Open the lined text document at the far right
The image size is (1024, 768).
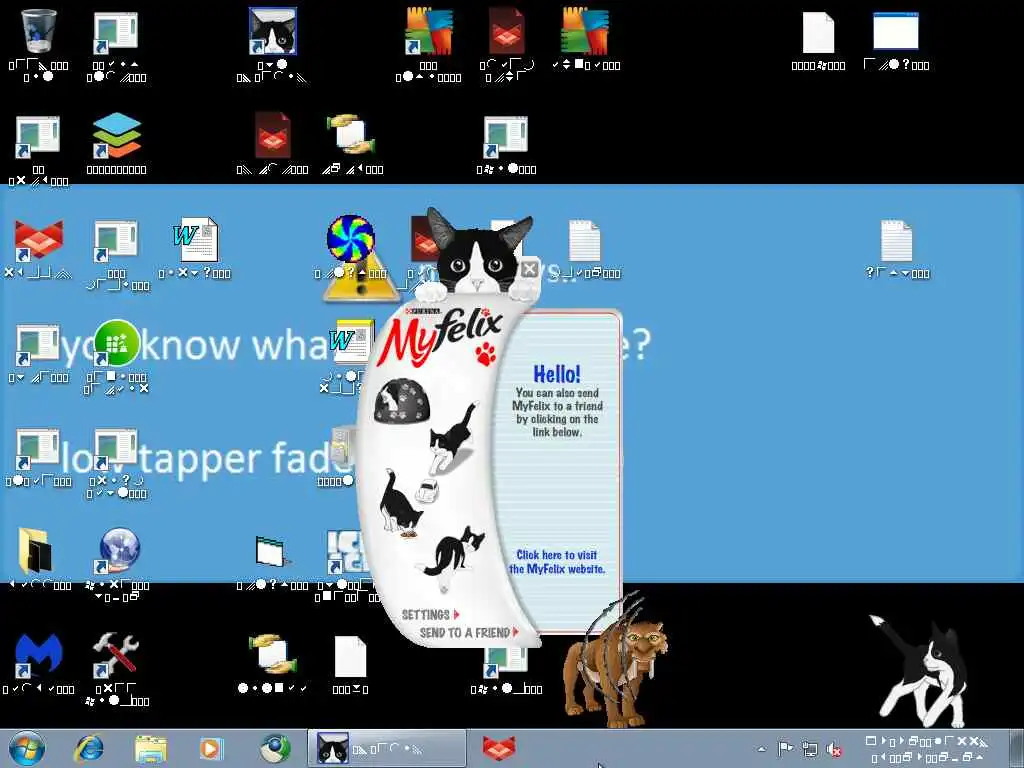coord(896,240)
